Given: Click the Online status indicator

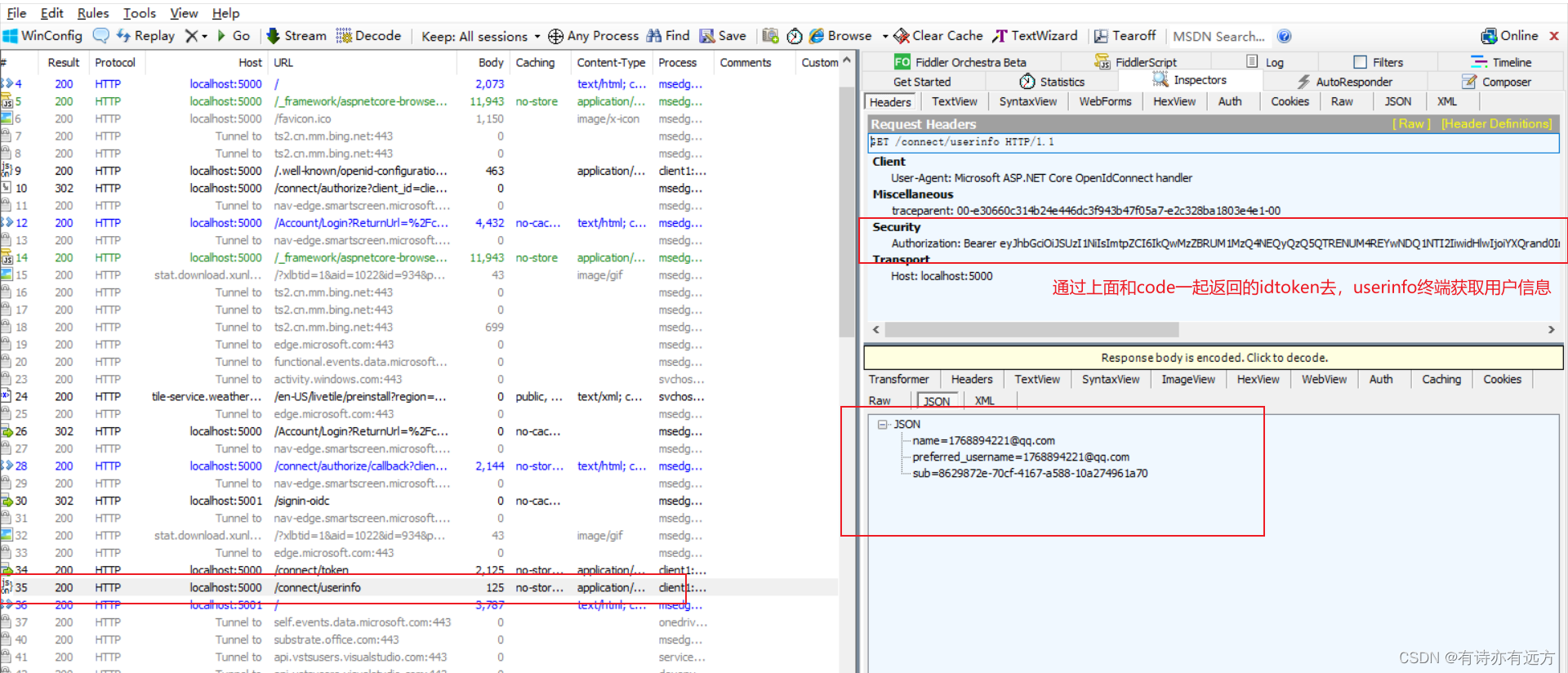Looking at the screenshot, I should pyautogui.click(x=1509, y=36).
